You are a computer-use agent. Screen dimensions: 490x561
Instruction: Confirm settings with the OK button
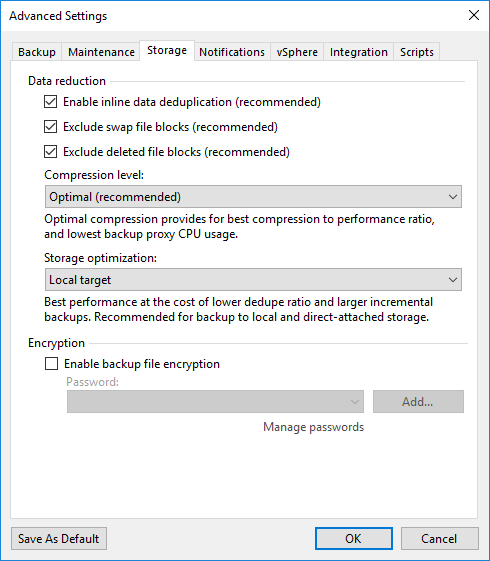(354, 538)
